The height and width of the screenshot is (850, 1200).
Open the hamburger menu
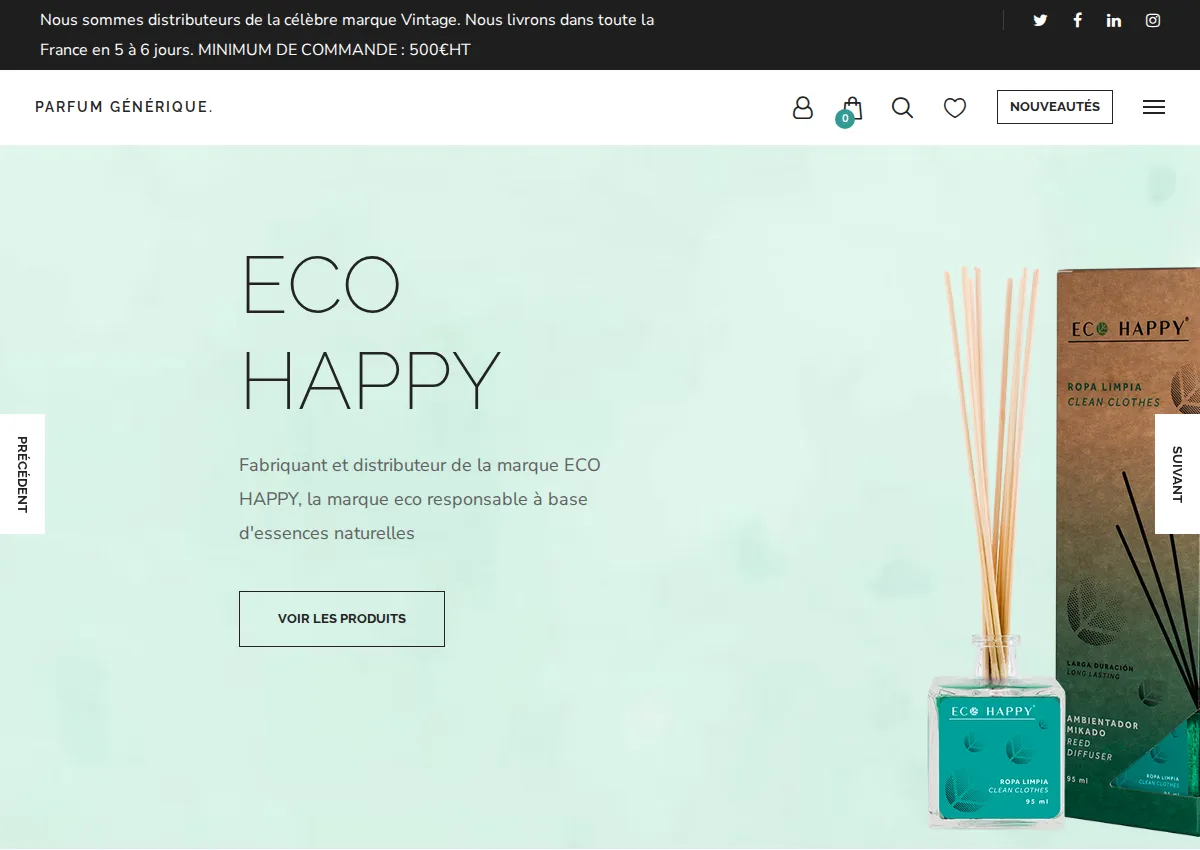tap(1154, 107)
